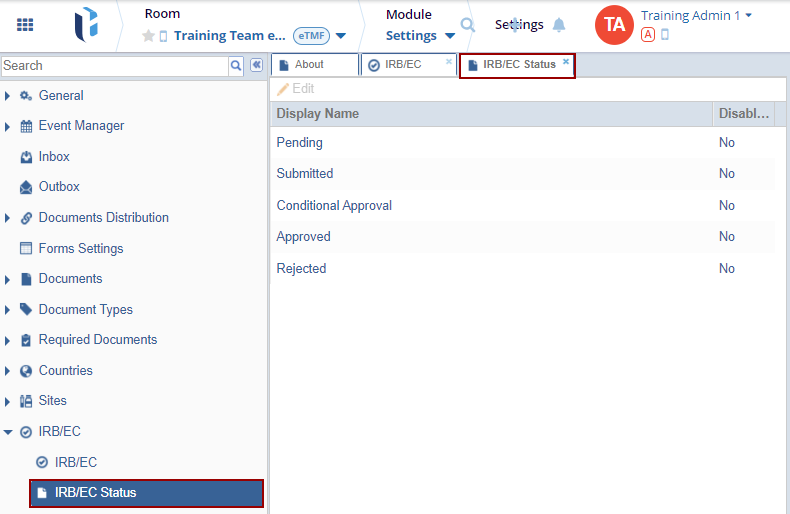Open Forms Settings in the sidebar
The image size is (790, 514).
click(80, 249)
